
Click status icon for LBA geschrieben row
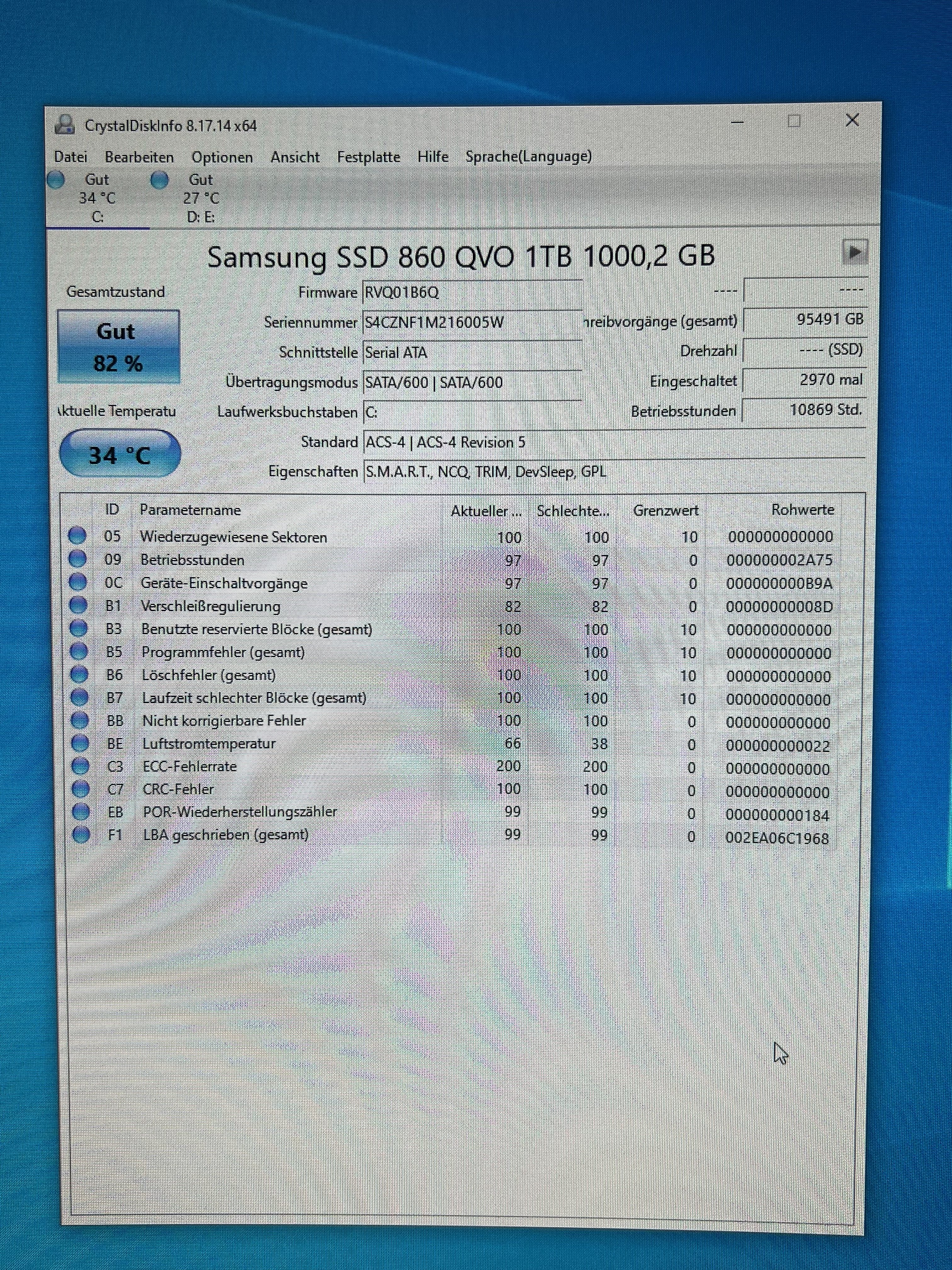pyautogui.click(x=81, y=835)
